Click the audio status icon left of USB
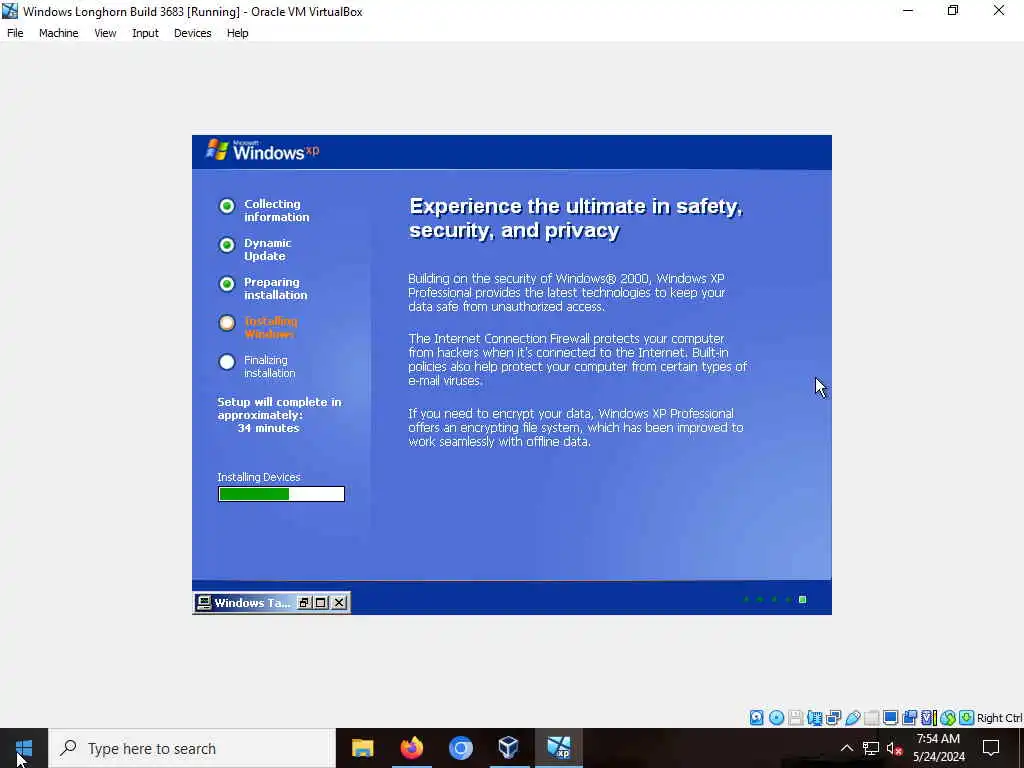The height and width of the screenshot is (768, 1024). click(814, 718)
